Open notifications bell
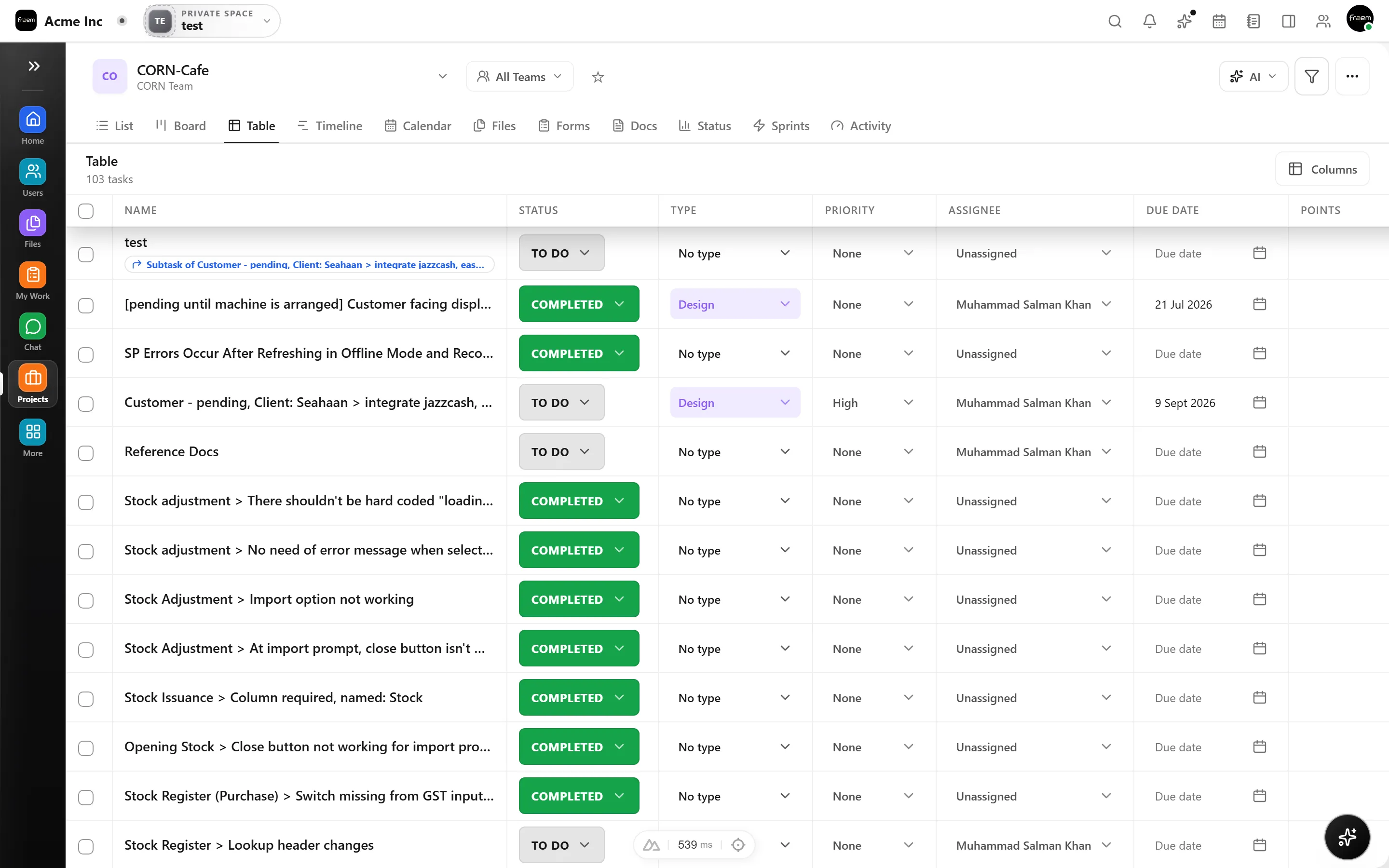 click(1149, 21)
